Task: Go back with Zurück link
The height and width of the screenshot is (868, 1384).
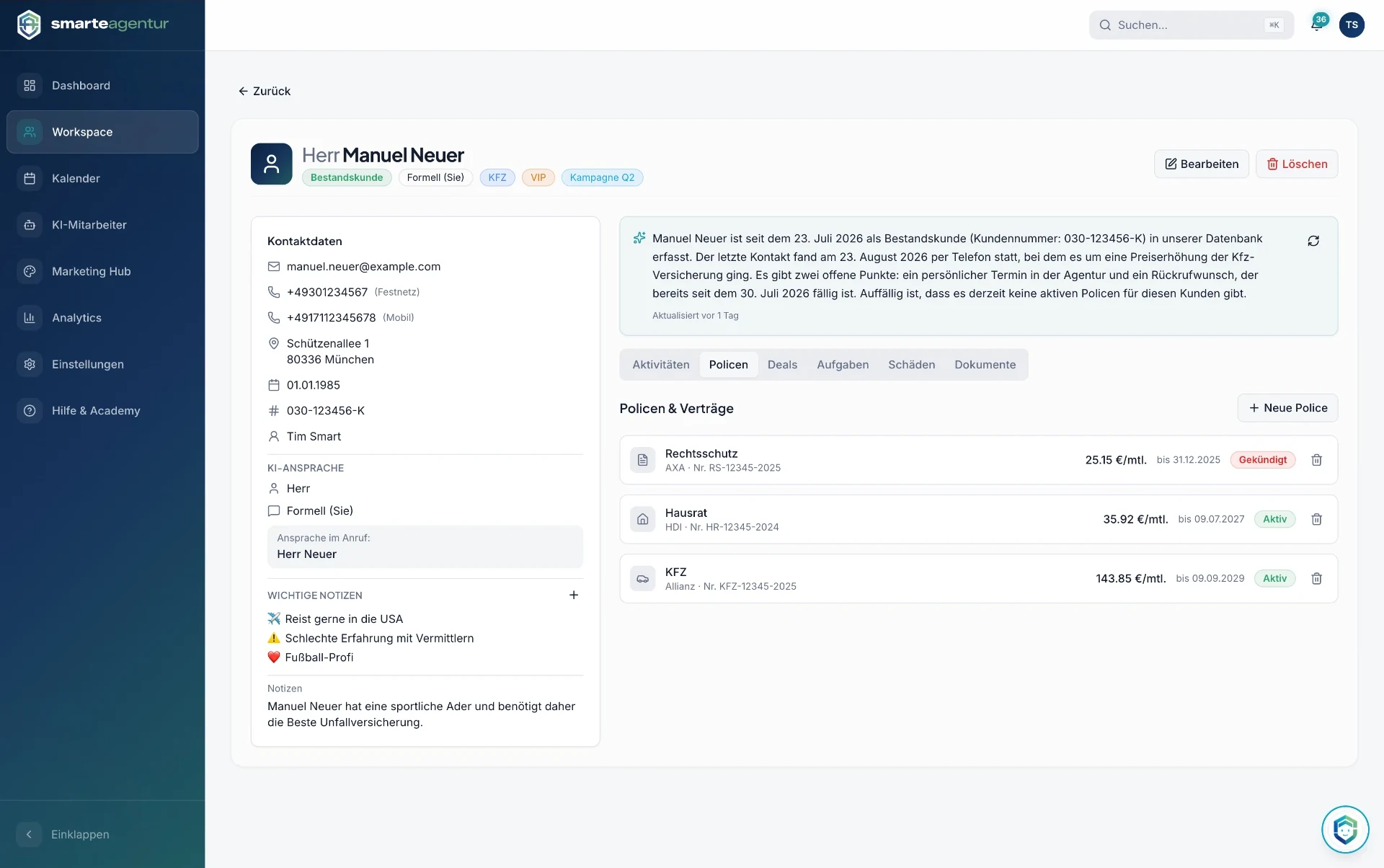Action: click(x=265, y=91)
